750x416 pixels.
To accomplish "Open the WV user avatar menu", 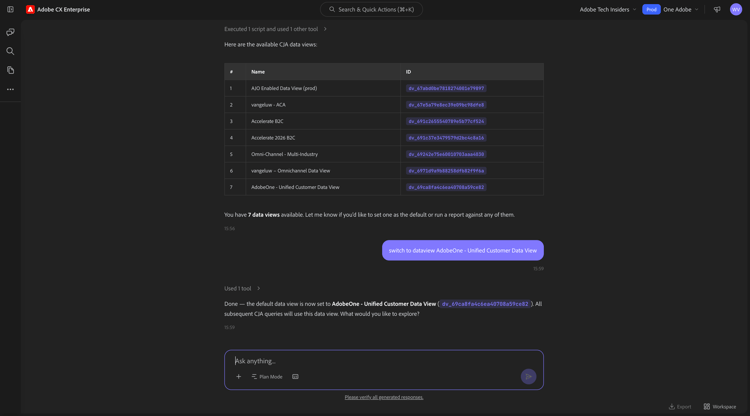I will click(736, 9).
